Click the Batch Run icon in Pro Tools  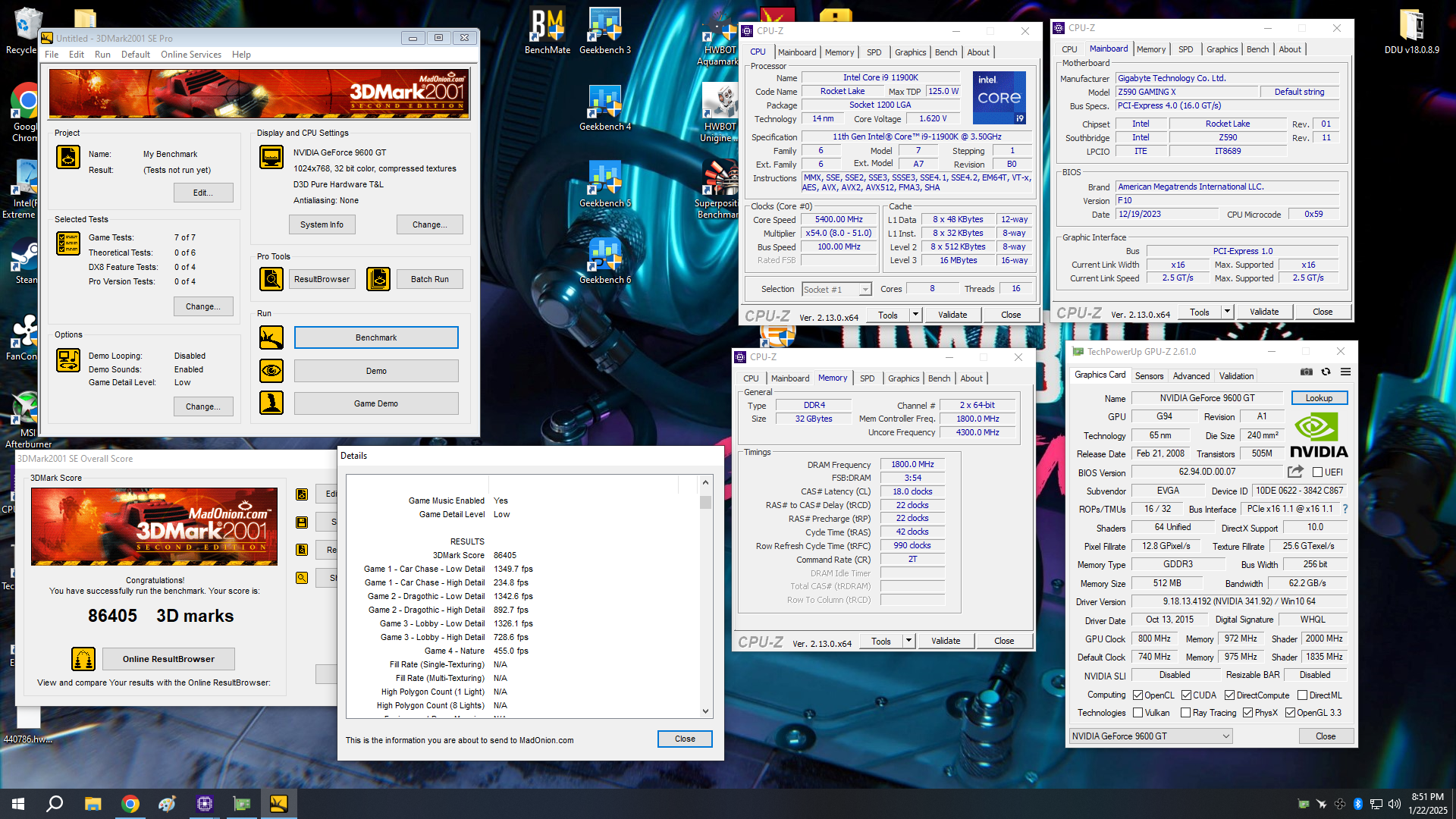tap(378, 279)
